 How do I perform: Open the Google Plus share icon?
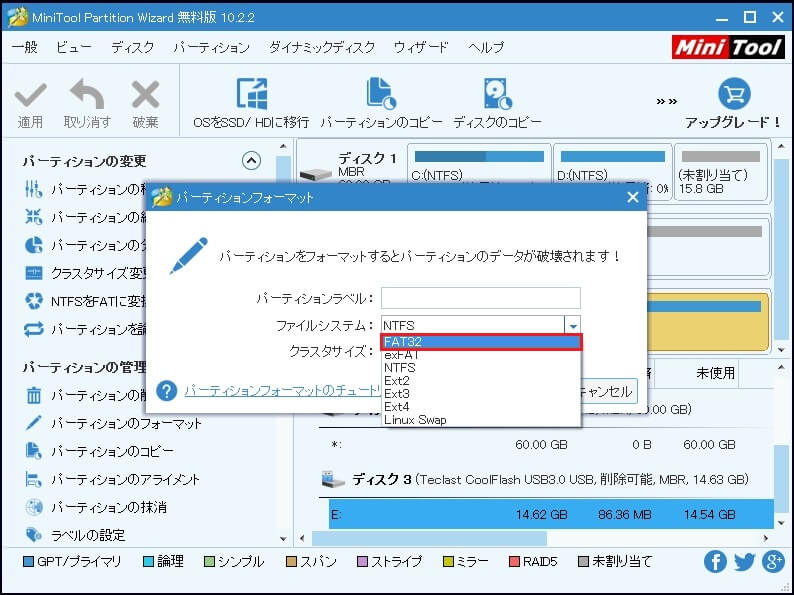point(773,562)
